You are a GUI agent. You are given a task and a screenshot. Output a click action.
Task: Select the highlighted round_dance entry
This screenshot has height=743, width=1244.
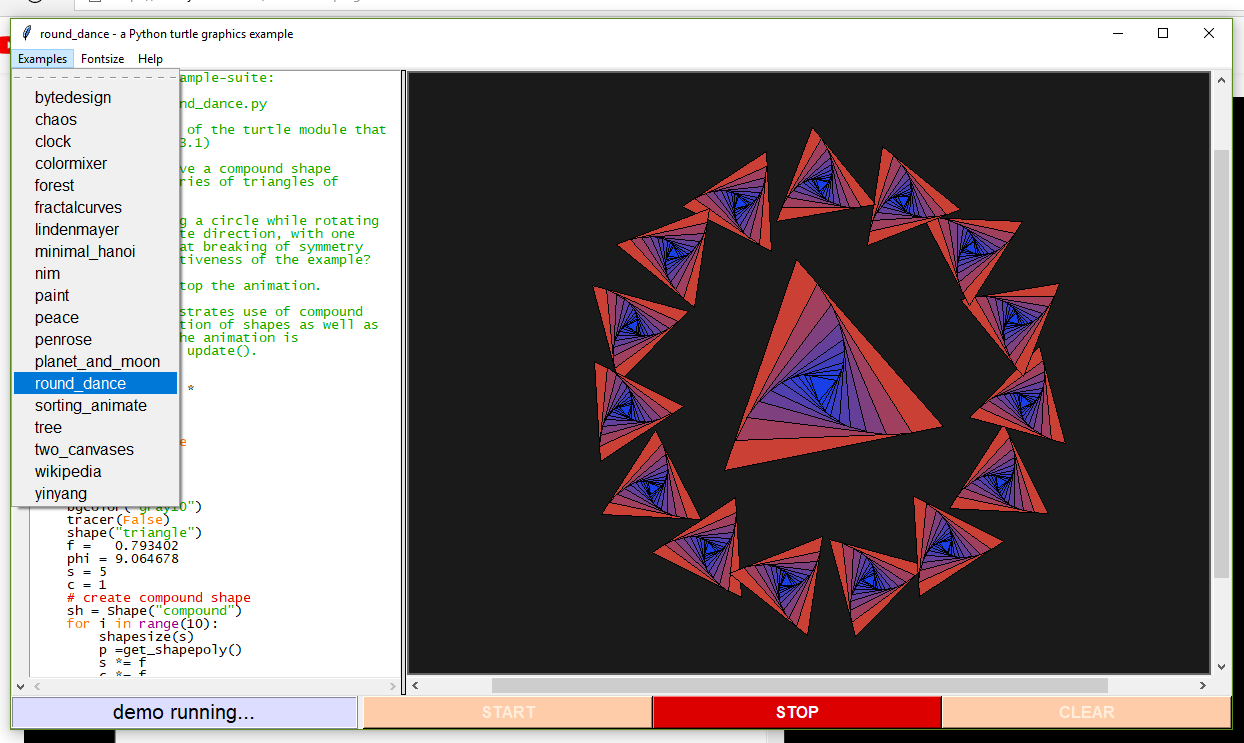coord(80,384)
